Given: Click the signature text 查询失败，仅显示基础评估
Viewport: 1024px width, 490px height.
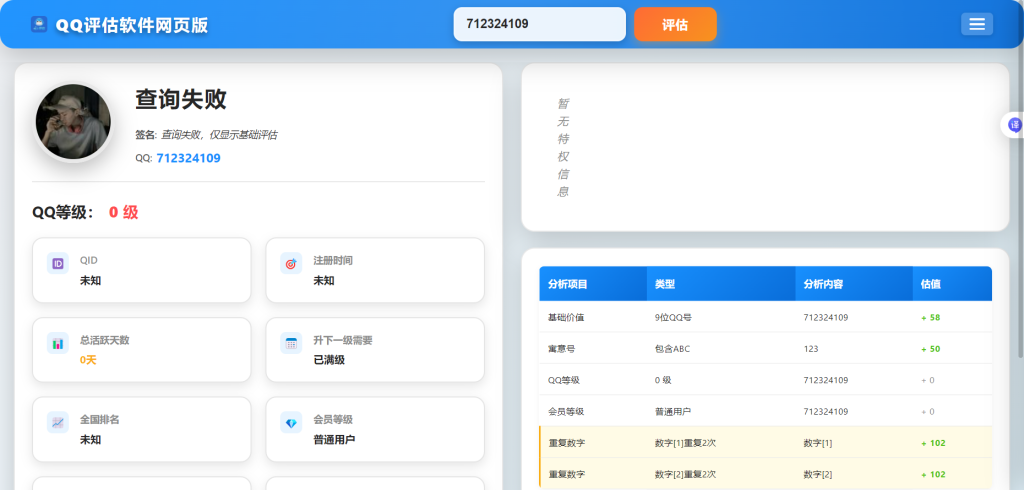Looking at the screenshot, I should [219, 135].
